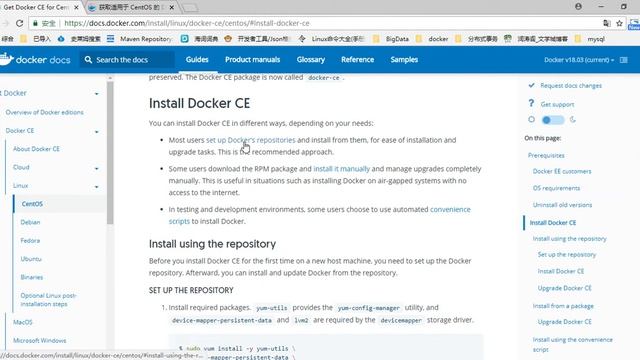Select Ubuntu in the sidebar
Screen dimensions: 640x360
pos(31,259)
